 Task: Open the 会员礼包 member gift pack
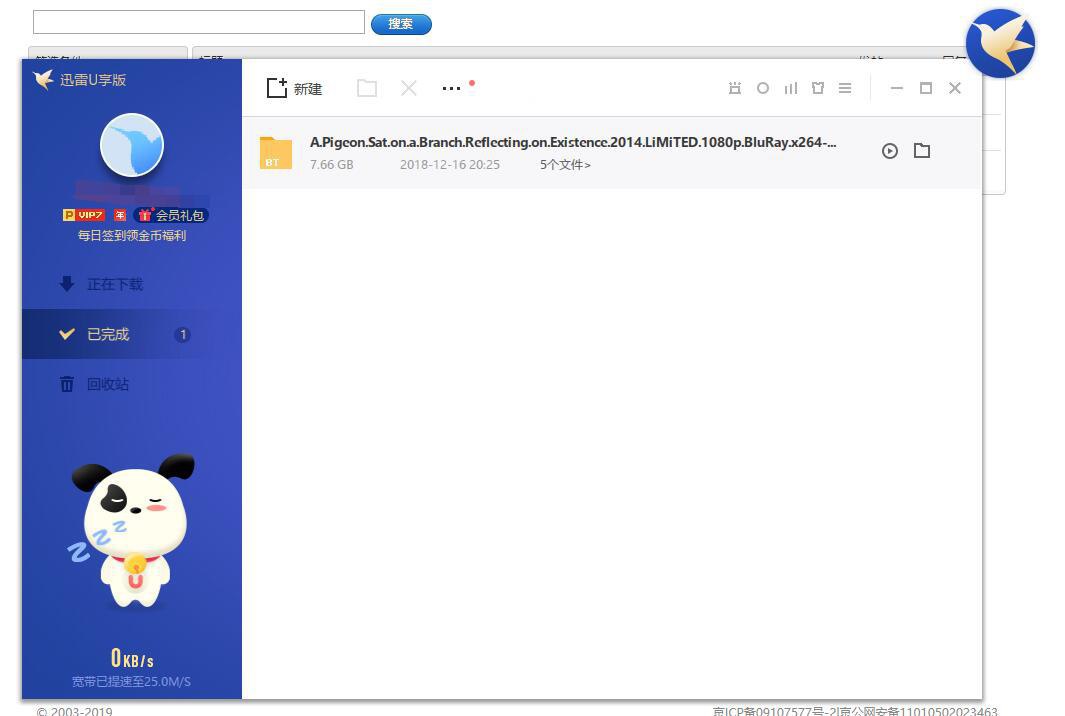click(173, 215)
